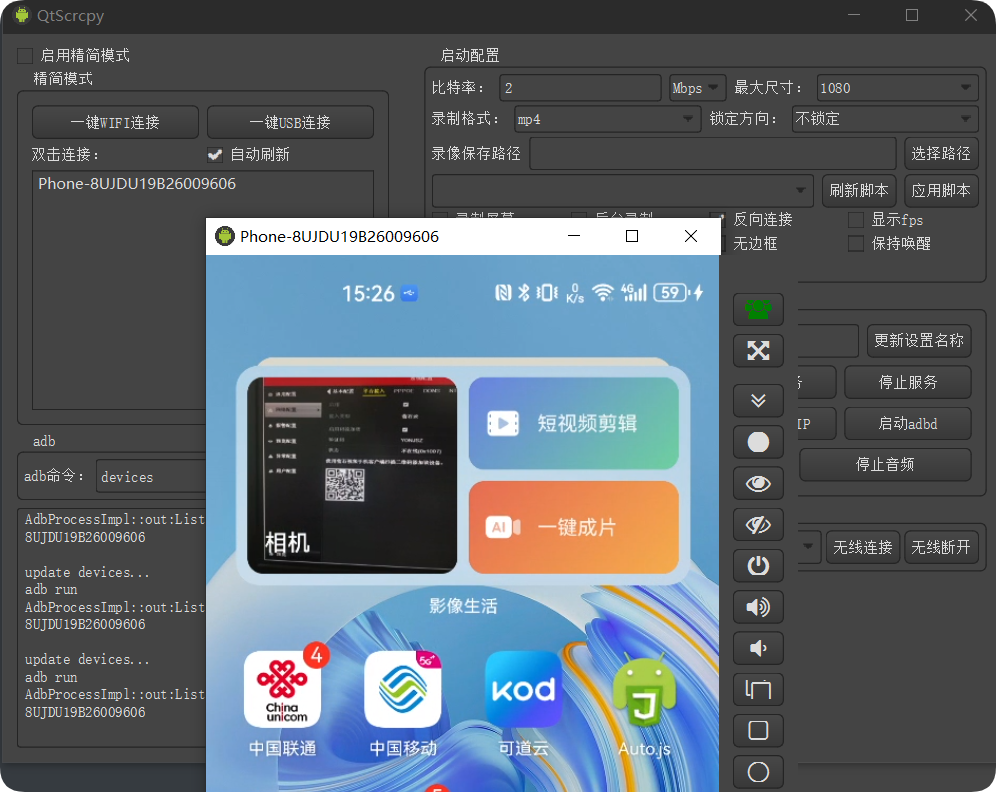Image resolution: width=996 pixels, height=792 pixels.
Task: Take screenshot with the white circle icon
Action: [x=758, y=442]
